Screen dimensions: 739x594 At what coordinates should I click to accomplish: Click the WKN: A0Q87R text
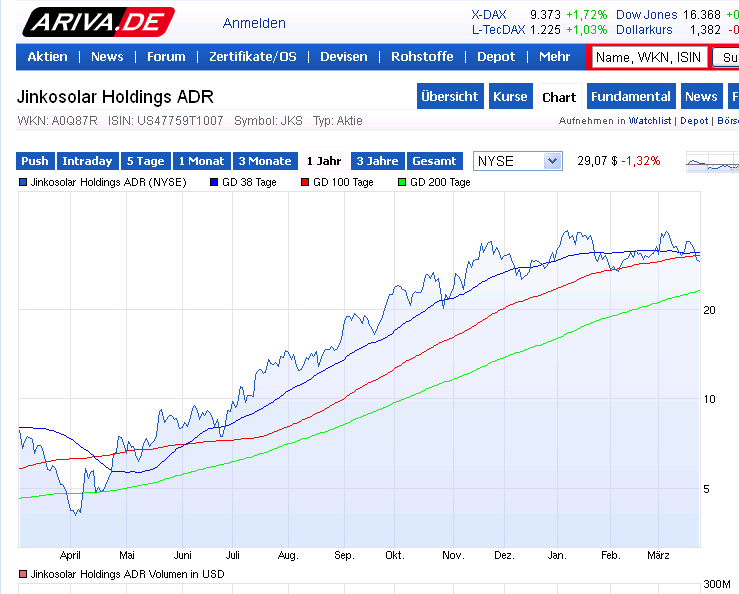[x=57, y=121]
